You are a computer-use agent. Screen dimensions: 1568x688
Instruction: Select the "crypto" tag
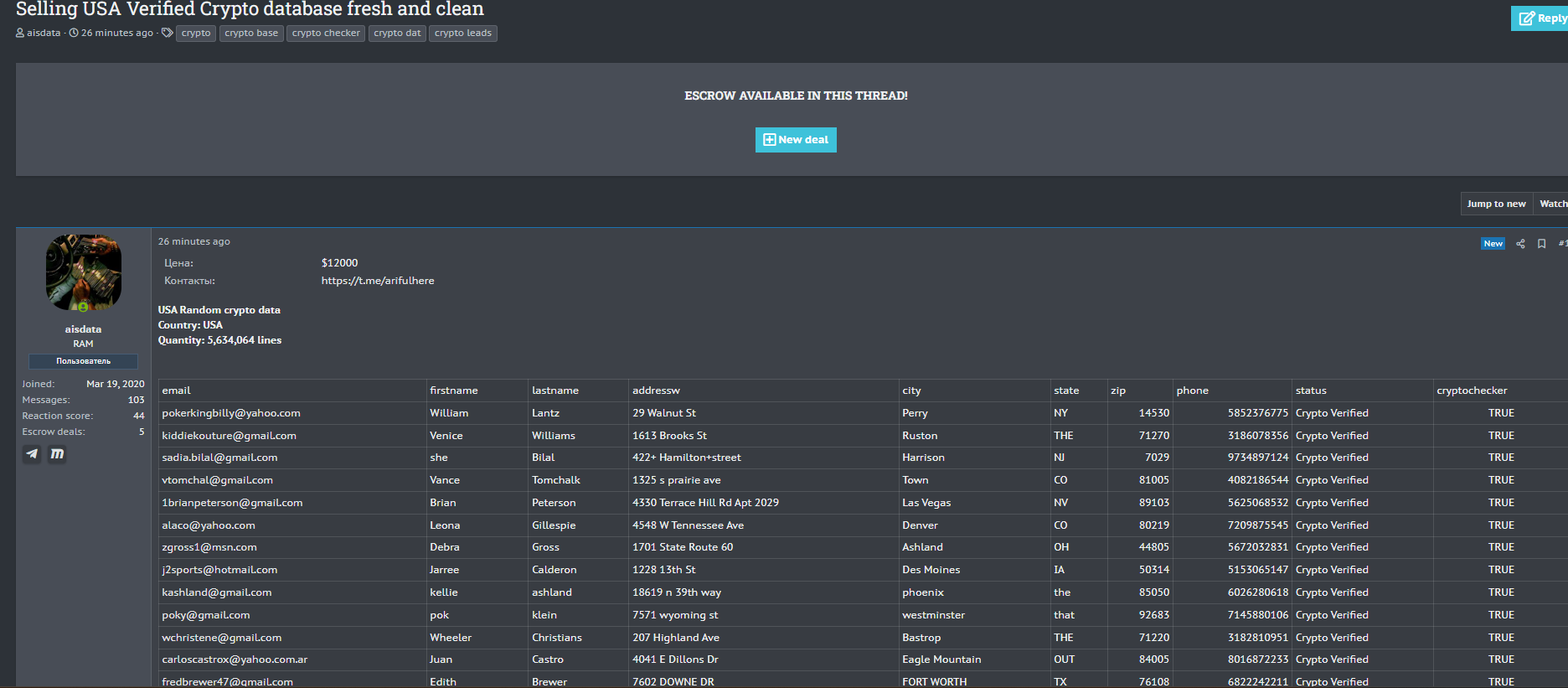coord(196,34)
